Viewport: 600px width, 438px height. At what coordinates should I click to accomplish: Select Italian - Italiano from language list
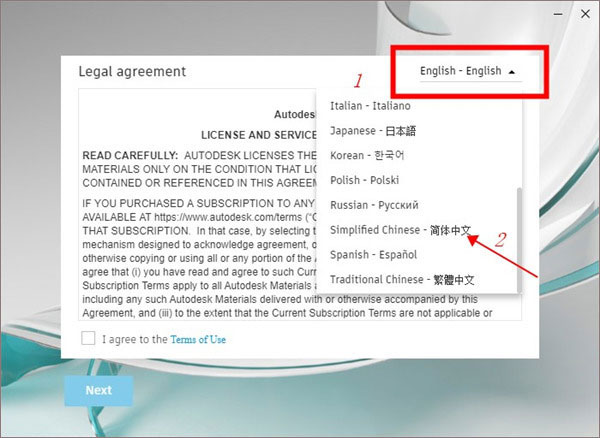point(417,106)
